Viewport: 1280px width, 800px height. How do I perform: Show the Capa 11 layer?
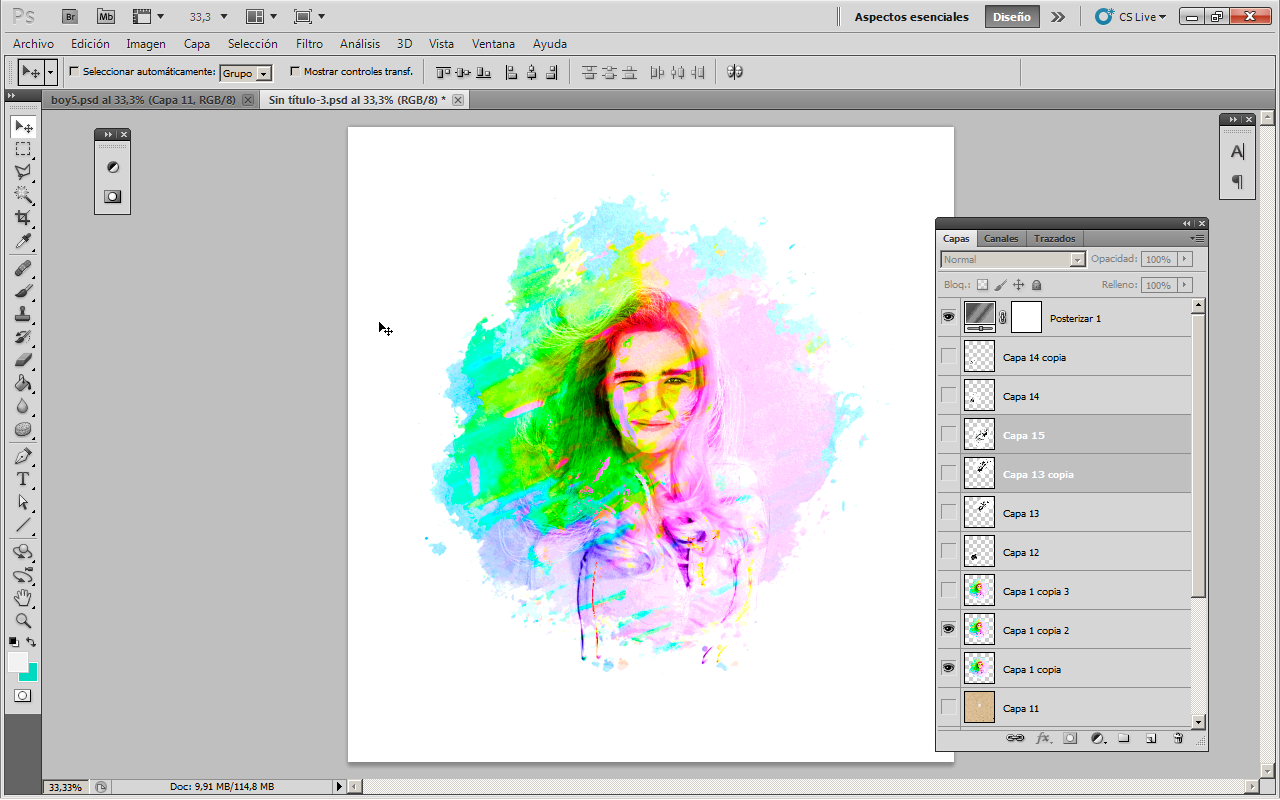pos(948,707)
